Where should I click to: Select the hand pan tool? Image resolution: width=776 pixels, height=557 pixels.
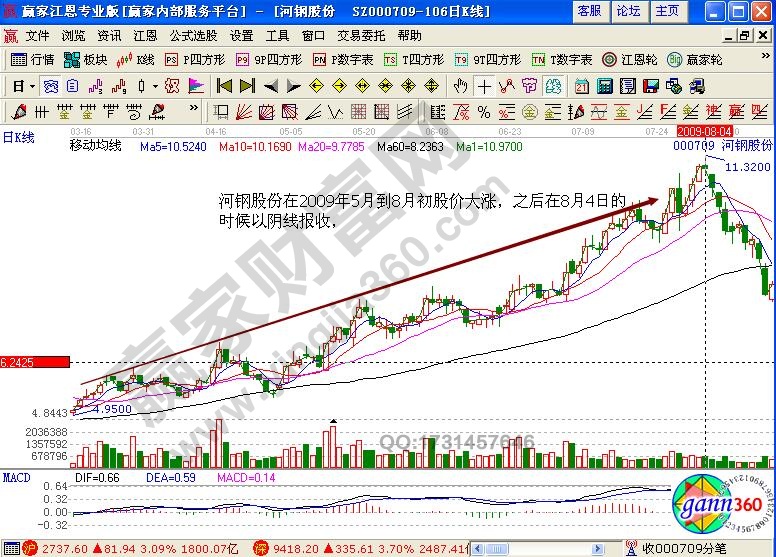click(461, 86)
